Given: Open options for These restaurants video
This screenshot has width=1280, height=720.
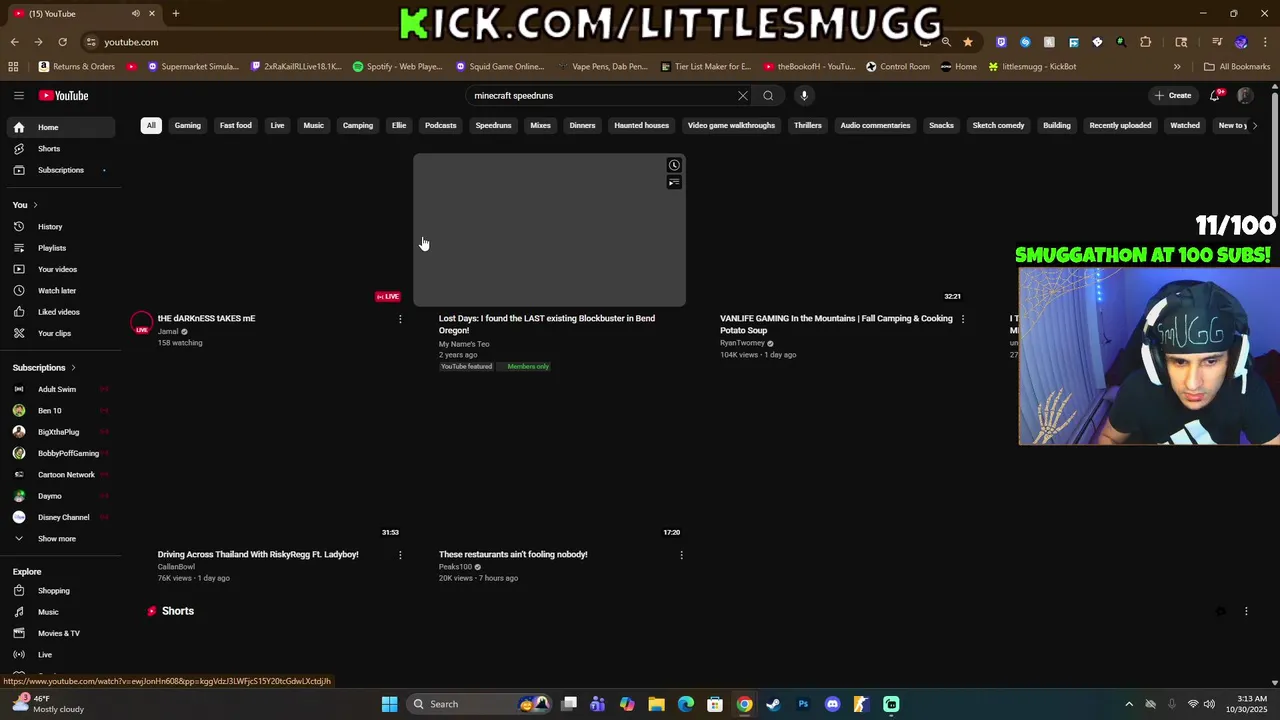Looking at the screenshot, I should [x=681, y=555].
